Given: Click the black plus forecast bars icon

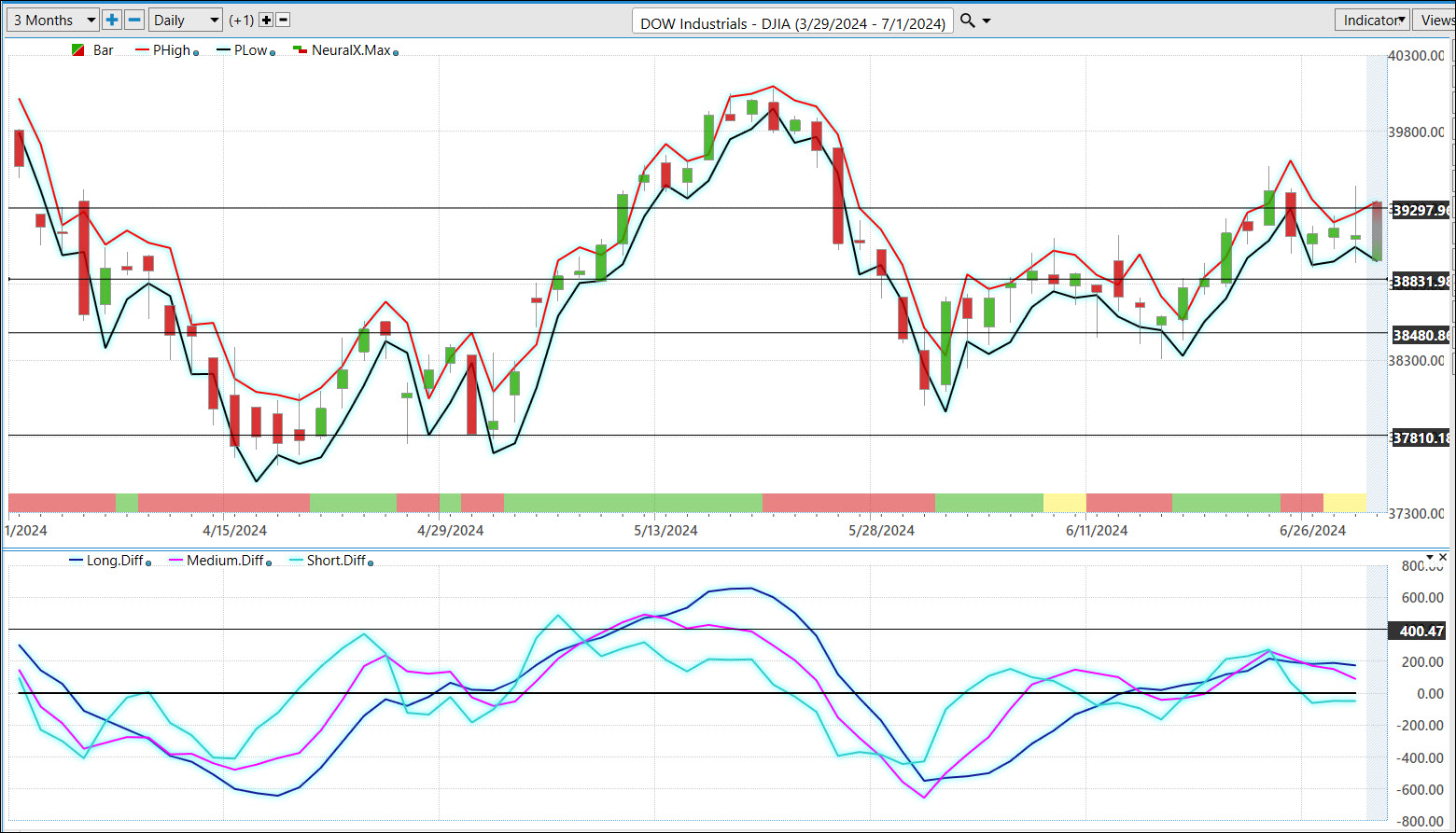Looking at the screenshot, I should [x=266, y=20].
